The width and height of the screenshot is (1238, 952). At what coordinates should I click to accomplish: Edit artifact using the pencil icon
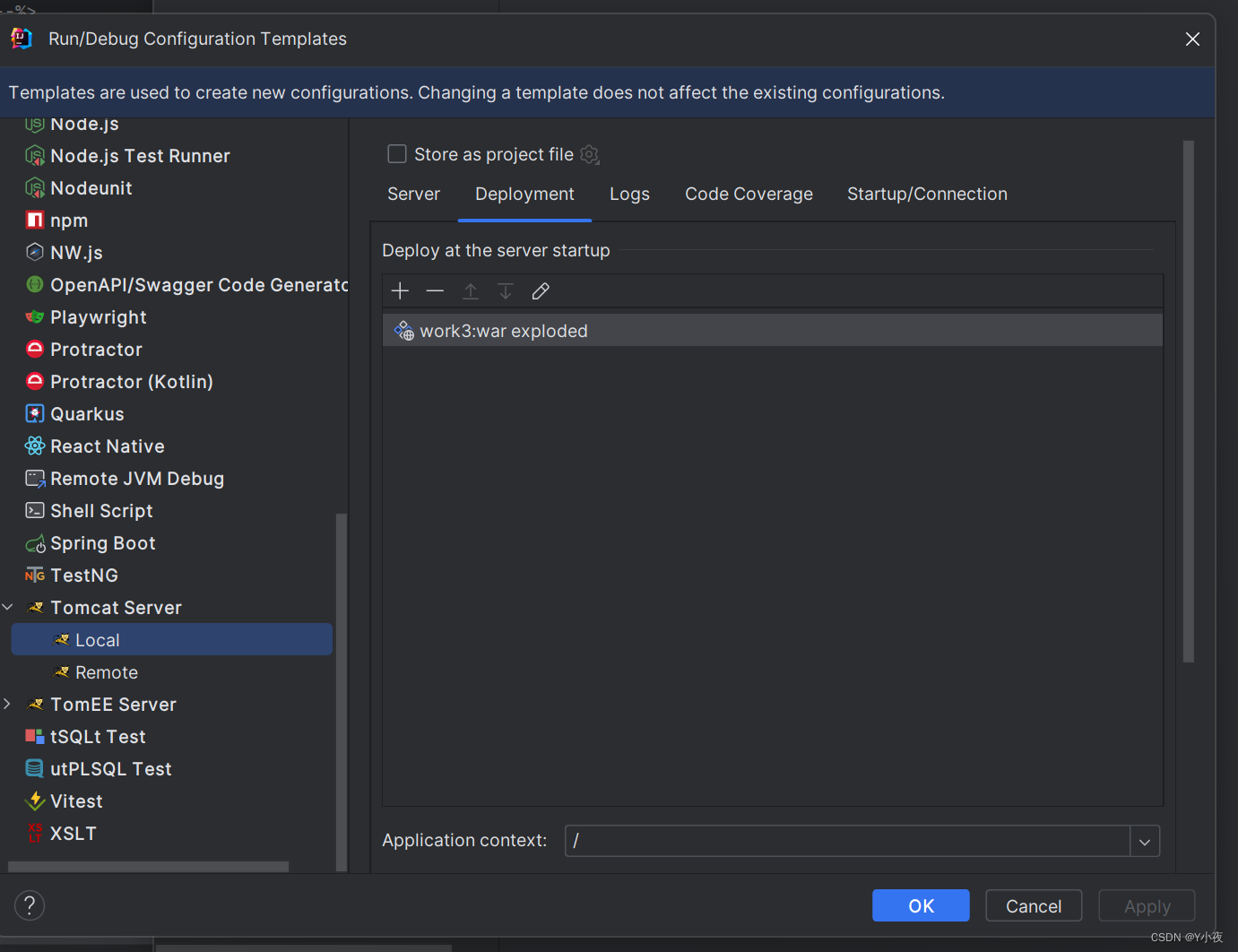point(541,290)
